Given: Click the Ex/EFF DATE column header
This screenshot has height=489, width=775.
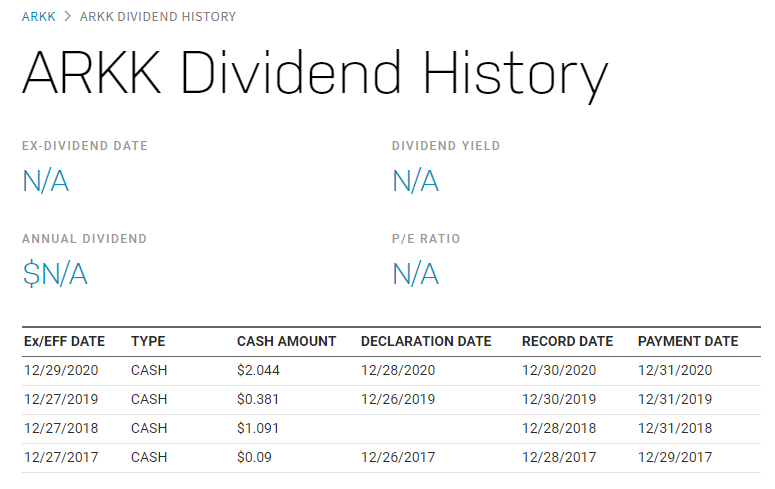Looking at the screenshot, I should [64, 342].
